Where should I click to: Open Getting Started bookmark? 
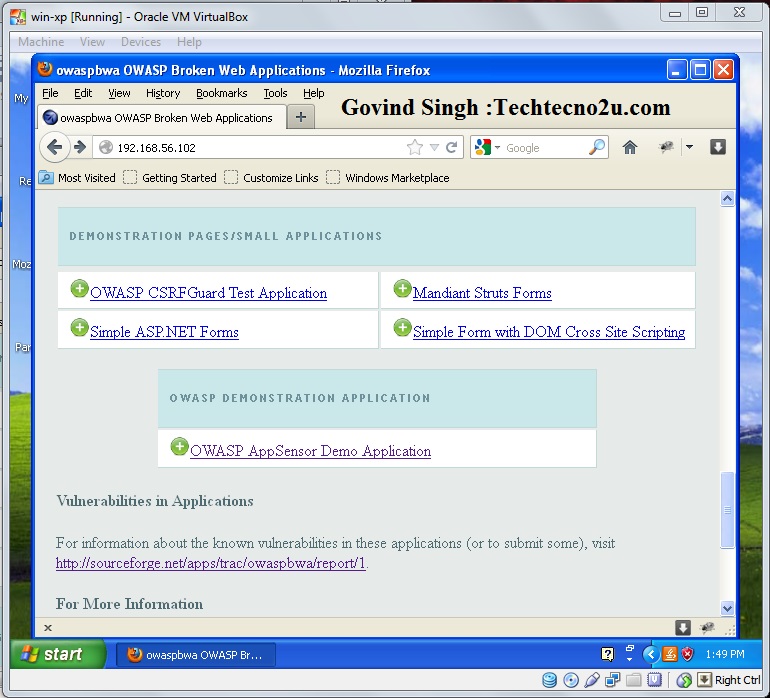point(170,178)
